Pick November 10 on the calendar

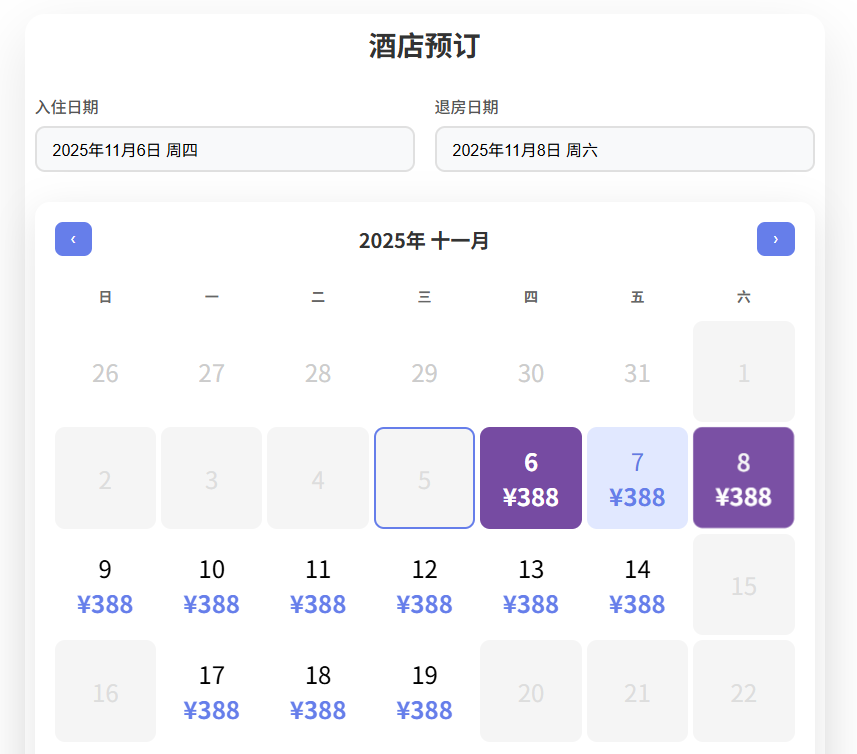tap(212, 585)
